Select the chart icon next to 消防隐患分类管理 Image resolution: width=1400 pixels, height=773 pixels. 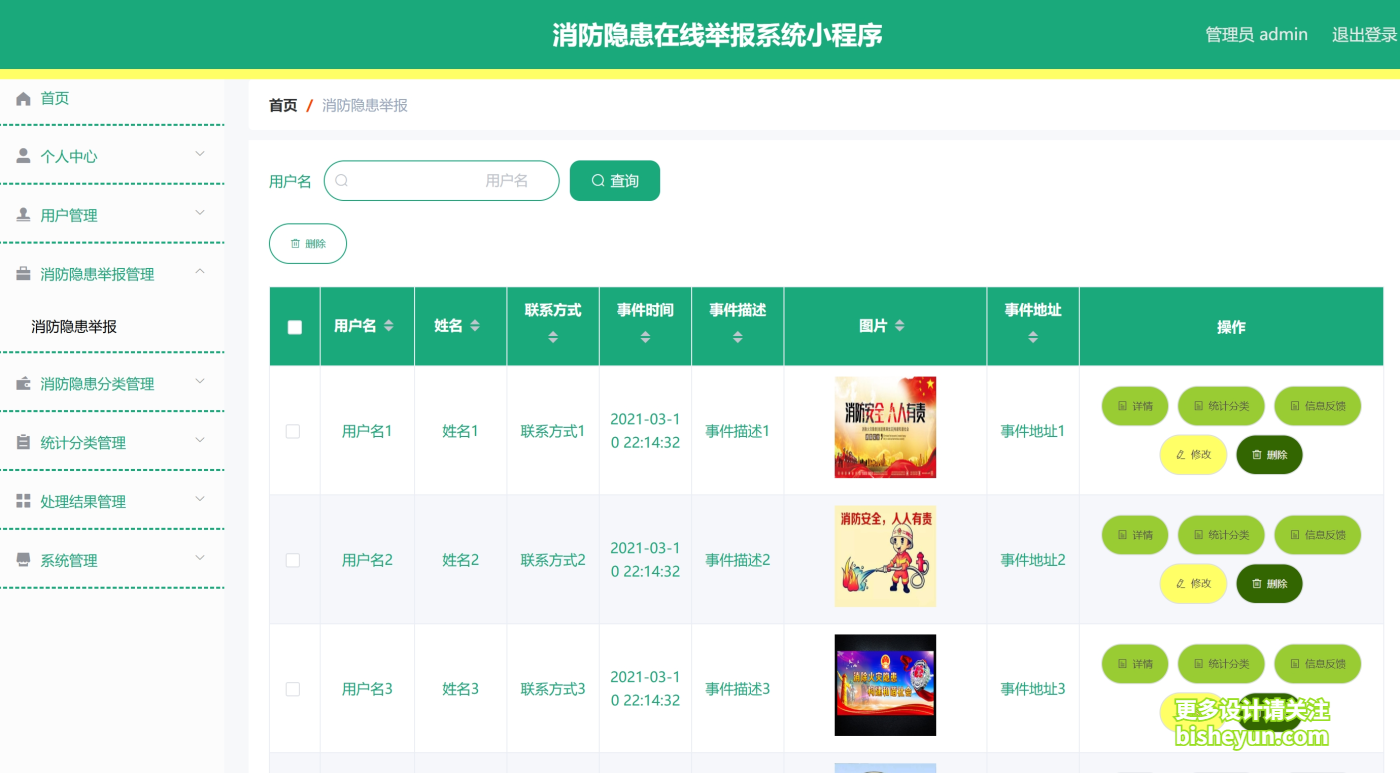(x=23, y=383)
